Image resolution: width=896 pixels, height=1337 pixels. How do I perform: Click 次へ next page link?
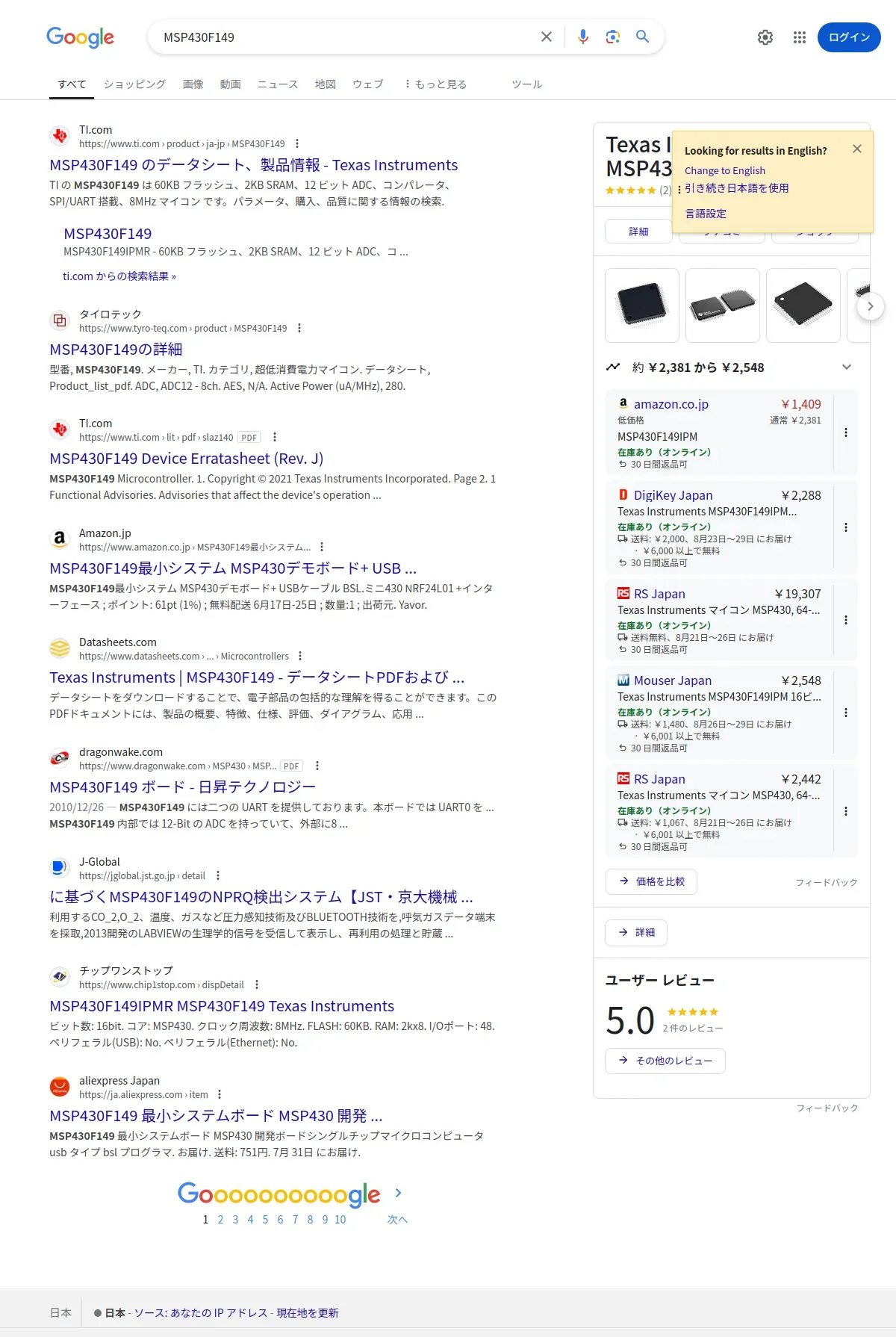(x=397, y=1219)
